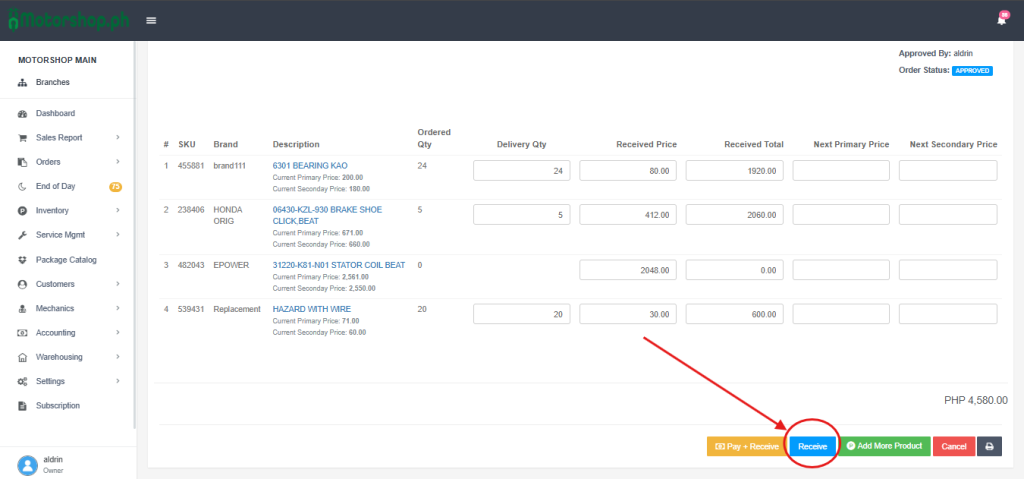Click the Branches icon in sidebar

(22, 82)
